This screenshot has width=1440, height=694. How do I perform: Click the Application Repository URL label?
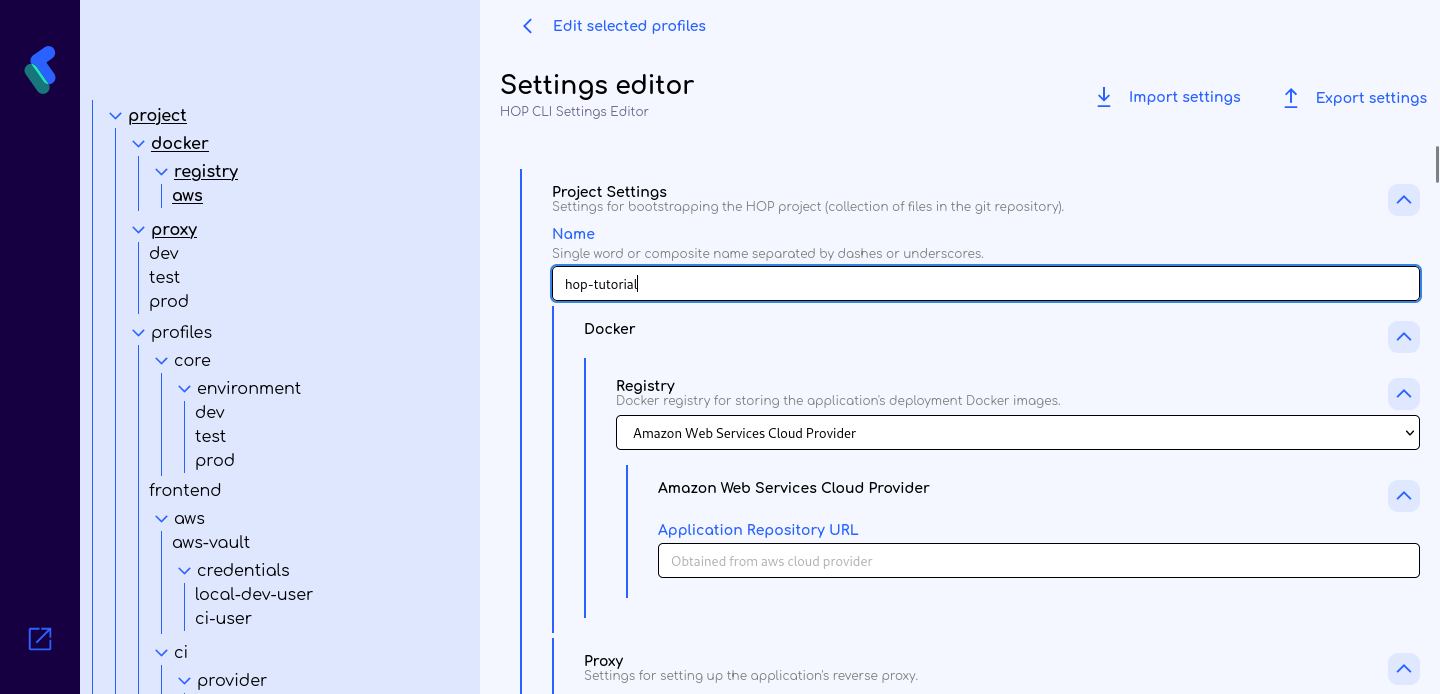tap(758, 530)
